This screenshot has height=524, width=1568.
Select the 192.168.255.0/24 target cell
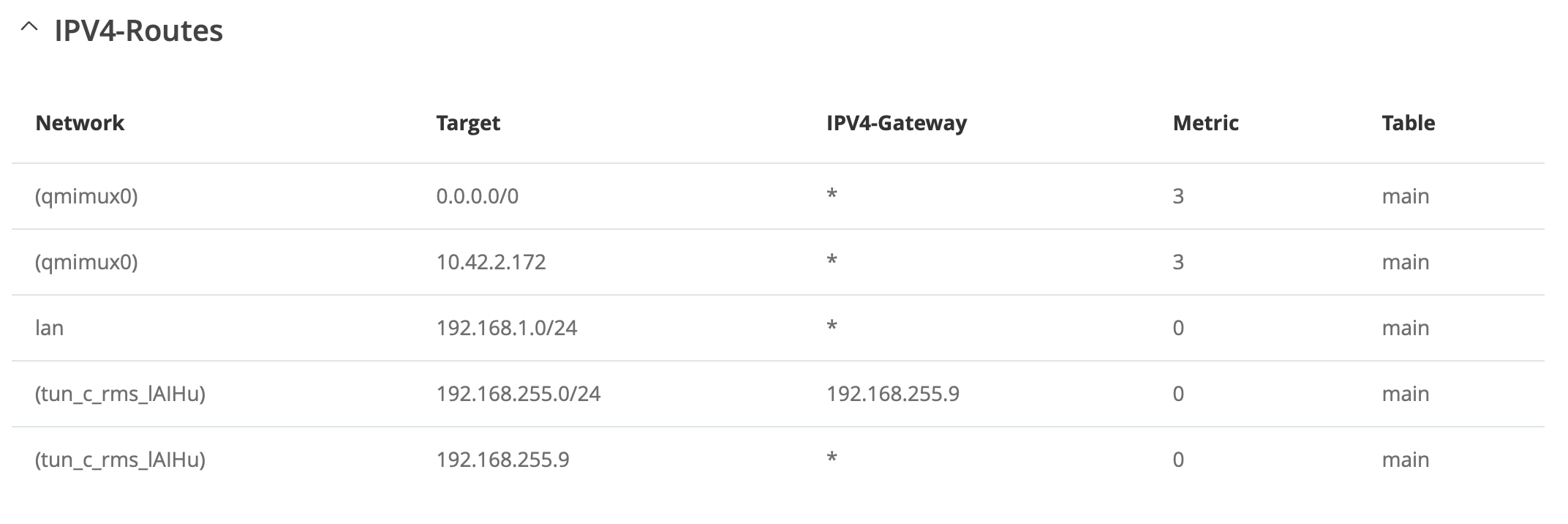519,394
